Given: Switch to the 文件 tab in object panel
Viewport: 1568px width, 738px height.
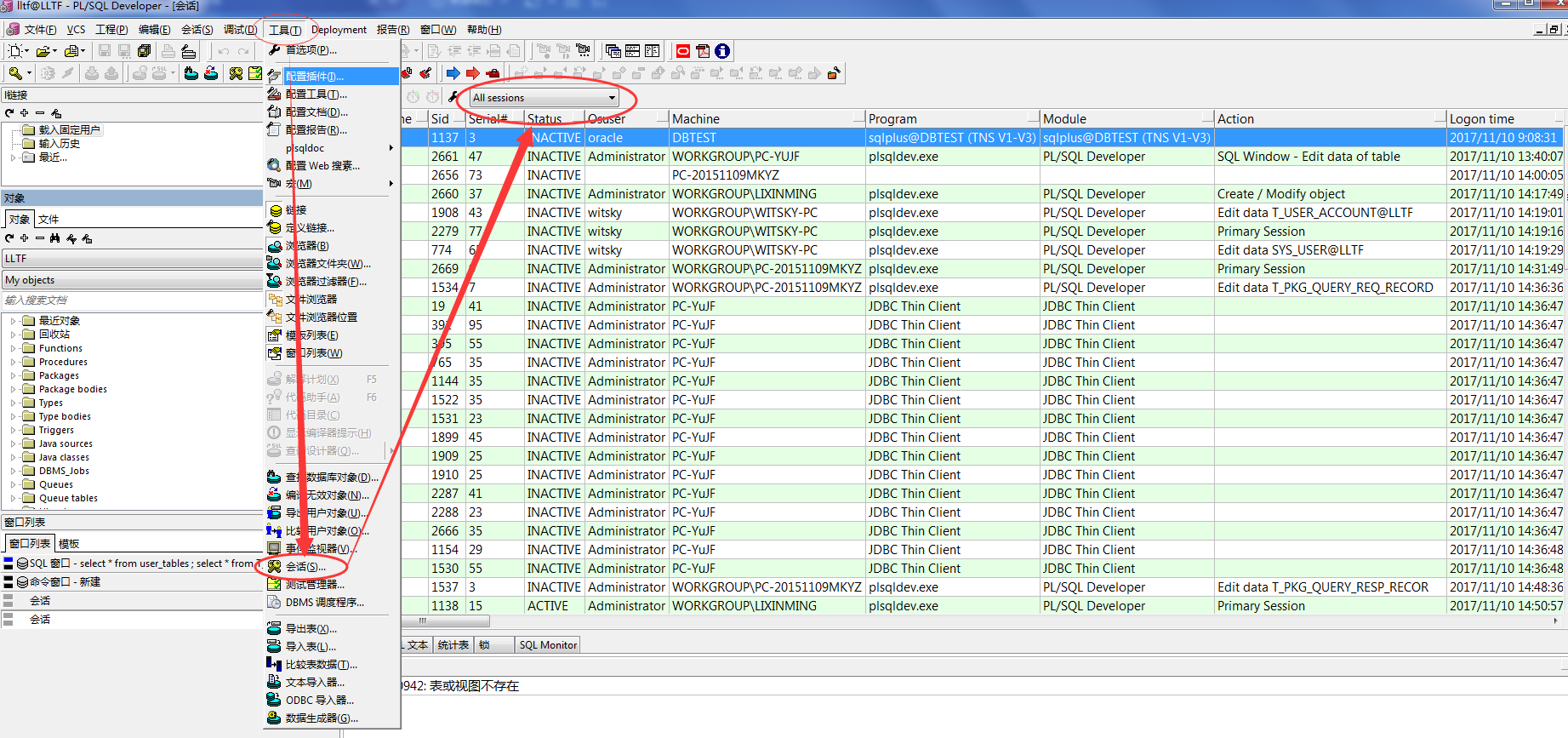Looking at the screenshot, I should point(48,220).
